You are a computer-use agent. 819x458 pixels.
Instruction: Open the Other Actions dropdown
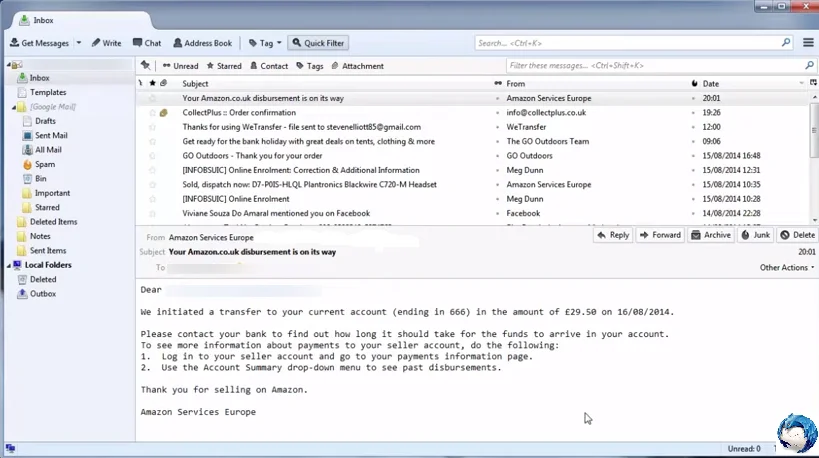click(x=787, y=268)
